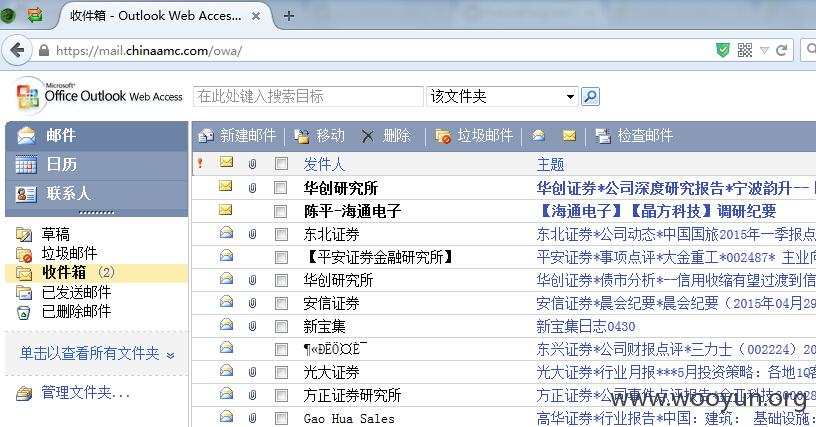The image size is (816, 427).
Task: Check the box for 方正证券研究所 message
Action: coord(281,395)
